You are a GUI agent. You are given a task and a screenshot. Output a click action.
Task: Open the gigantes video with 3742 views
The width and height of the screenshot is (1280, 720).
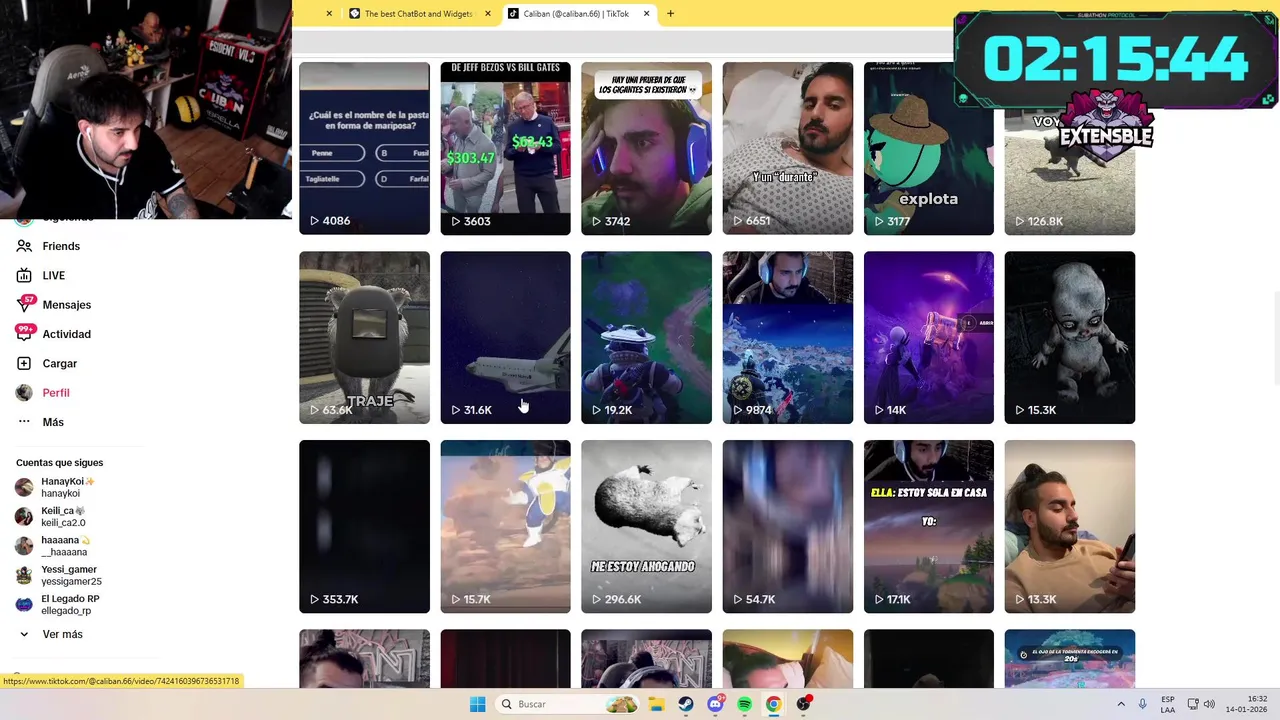[646, 148]
